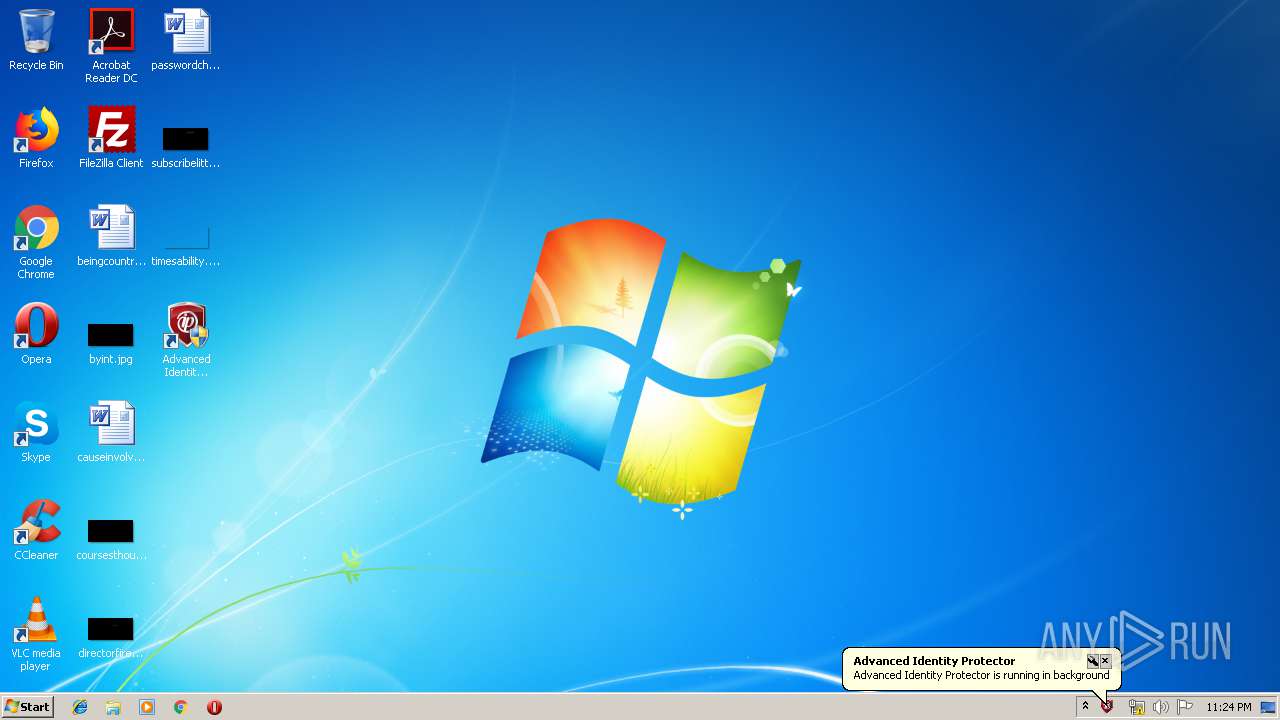This screenshot has width=1280, height=720.
Task: Click the taskbar clock showing 11:24 PM
Action: click(1228, 707)
